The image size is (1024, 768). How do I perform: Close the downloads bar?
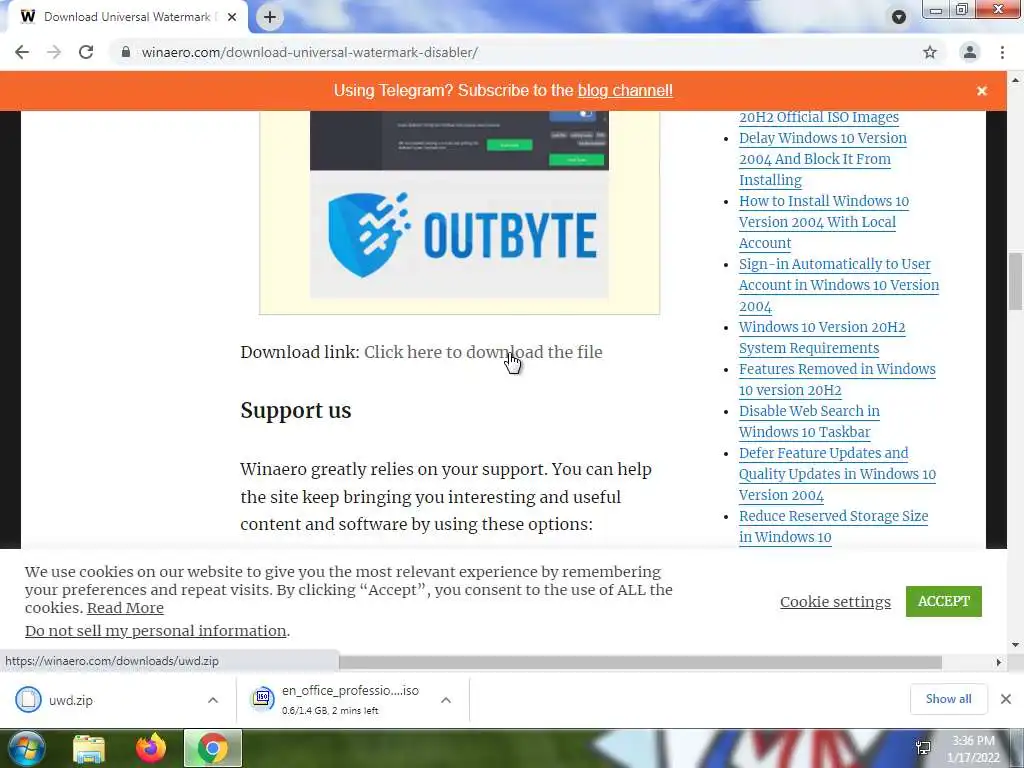point(1006,699)
